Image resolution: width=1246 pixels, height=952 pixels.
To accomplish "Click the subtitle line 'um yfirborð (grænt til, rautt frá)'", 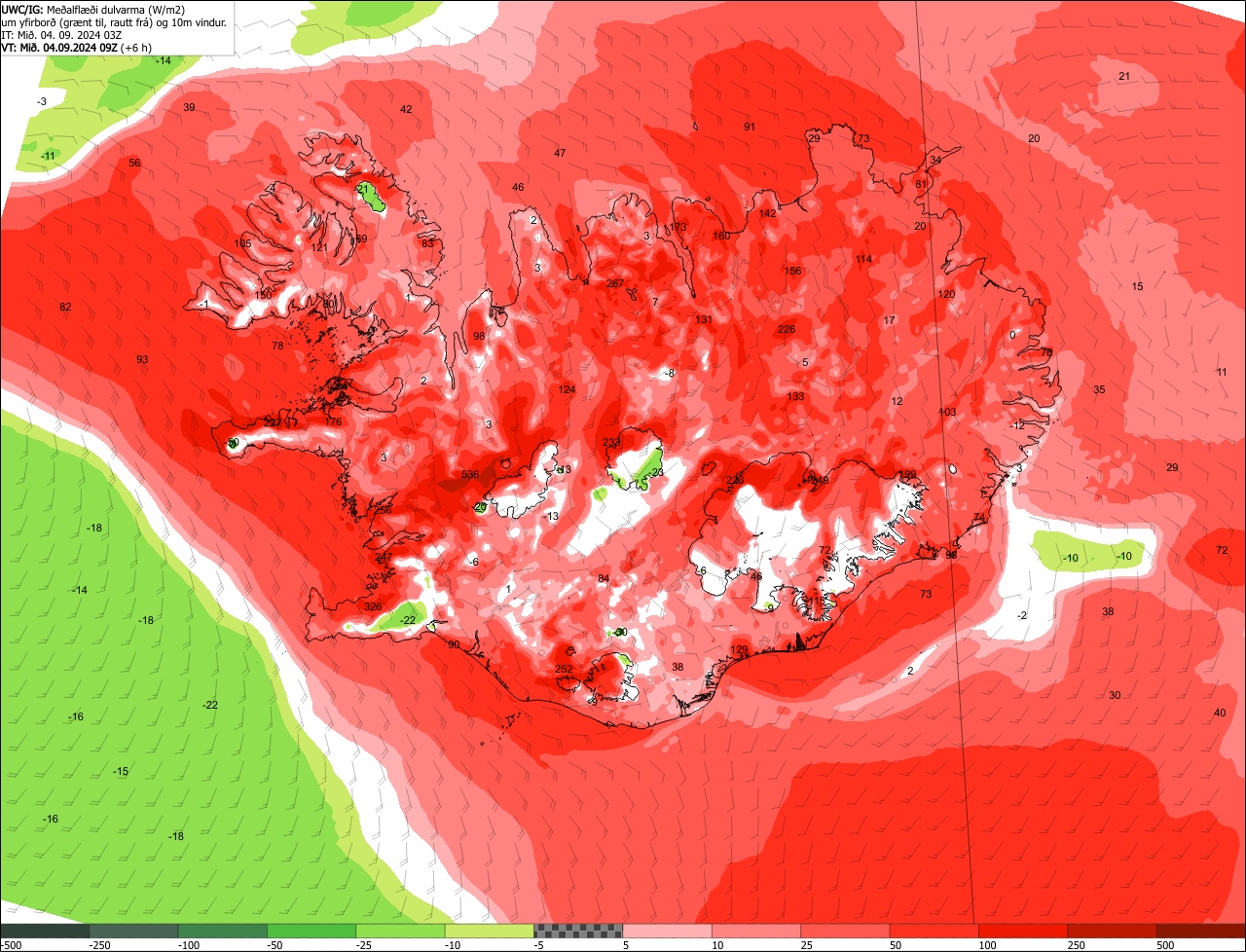I will click(78, 21).
